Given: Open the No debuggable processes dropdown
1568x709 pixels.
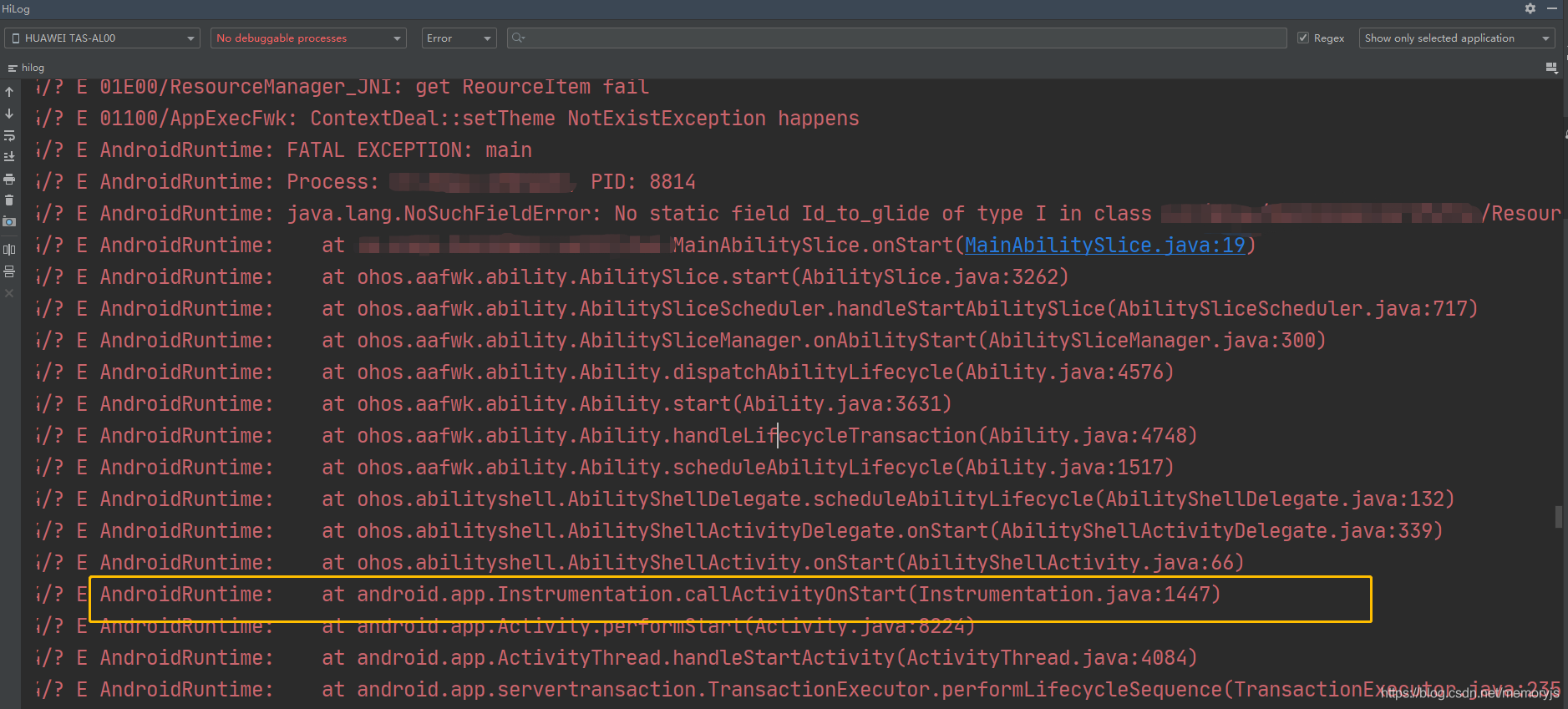Looking at the screenshot, I should click(308, 38).
